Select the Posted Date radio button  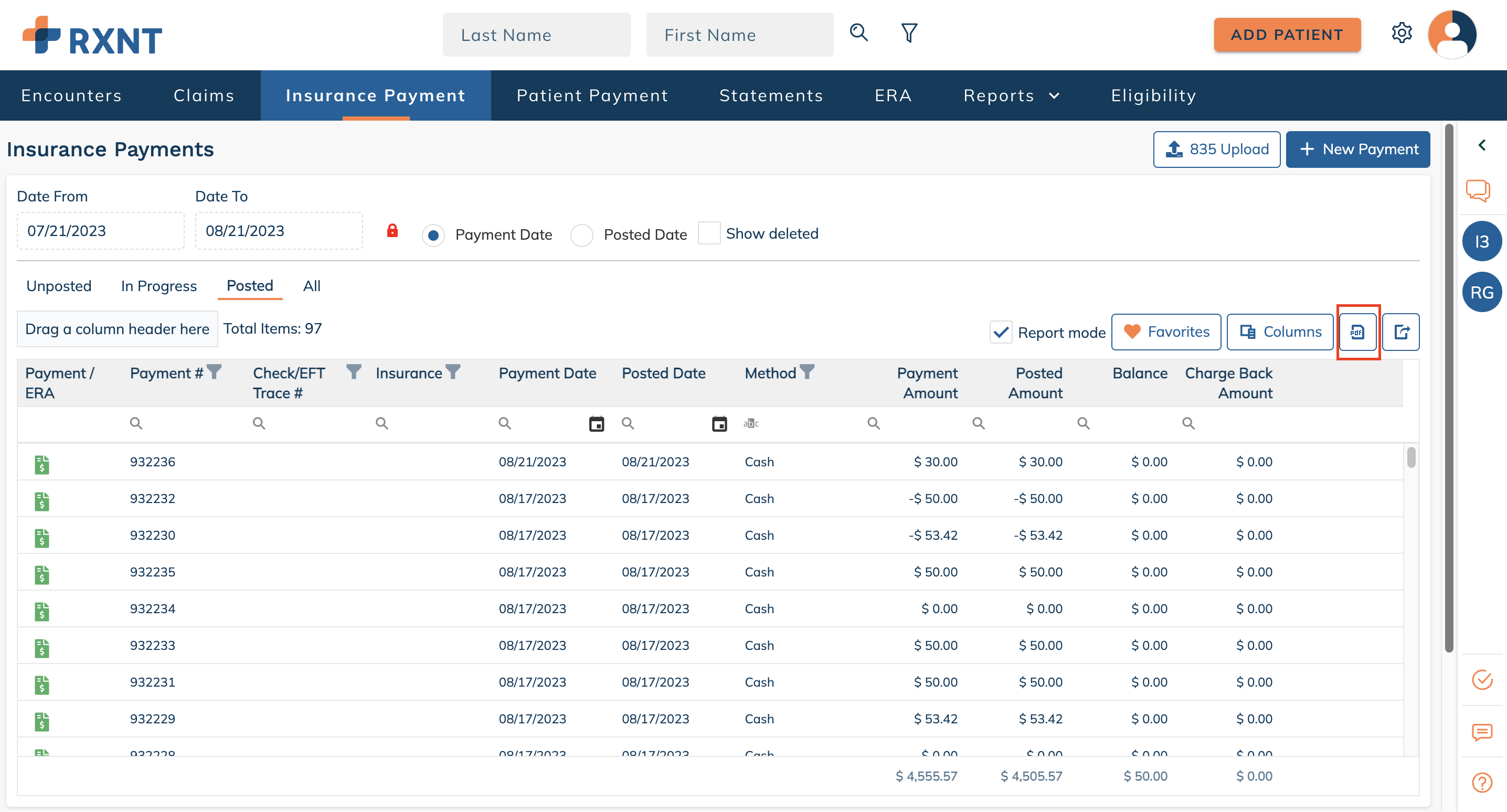pyautogui.click(x=581, y=236)
